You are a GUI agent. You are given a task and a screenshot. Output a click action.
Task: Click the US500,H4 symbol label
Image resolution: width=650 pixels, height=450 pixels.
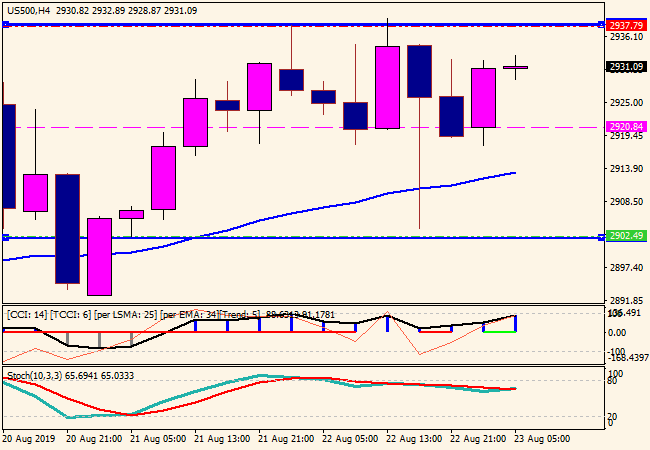point(28,9)
